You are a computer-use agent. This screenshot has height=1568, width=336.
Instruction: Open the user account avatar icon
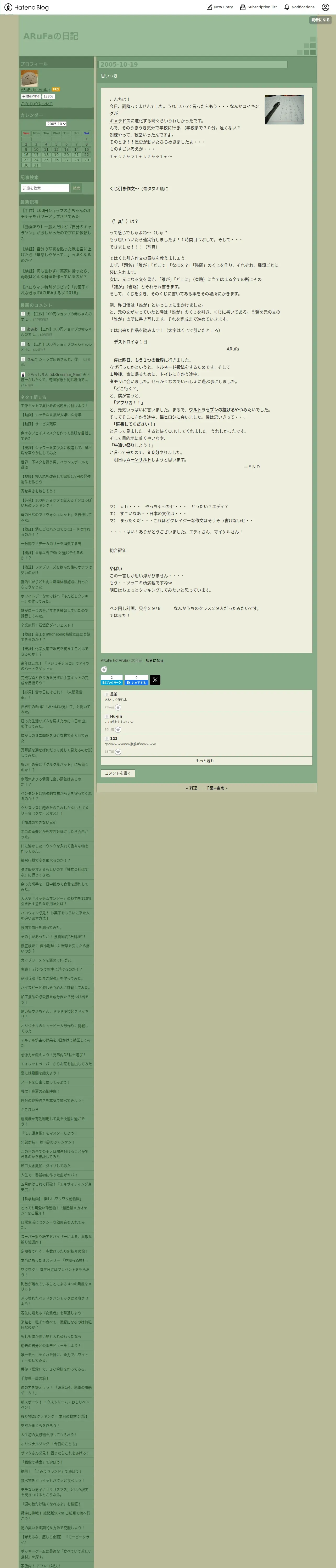pos(325,7)
